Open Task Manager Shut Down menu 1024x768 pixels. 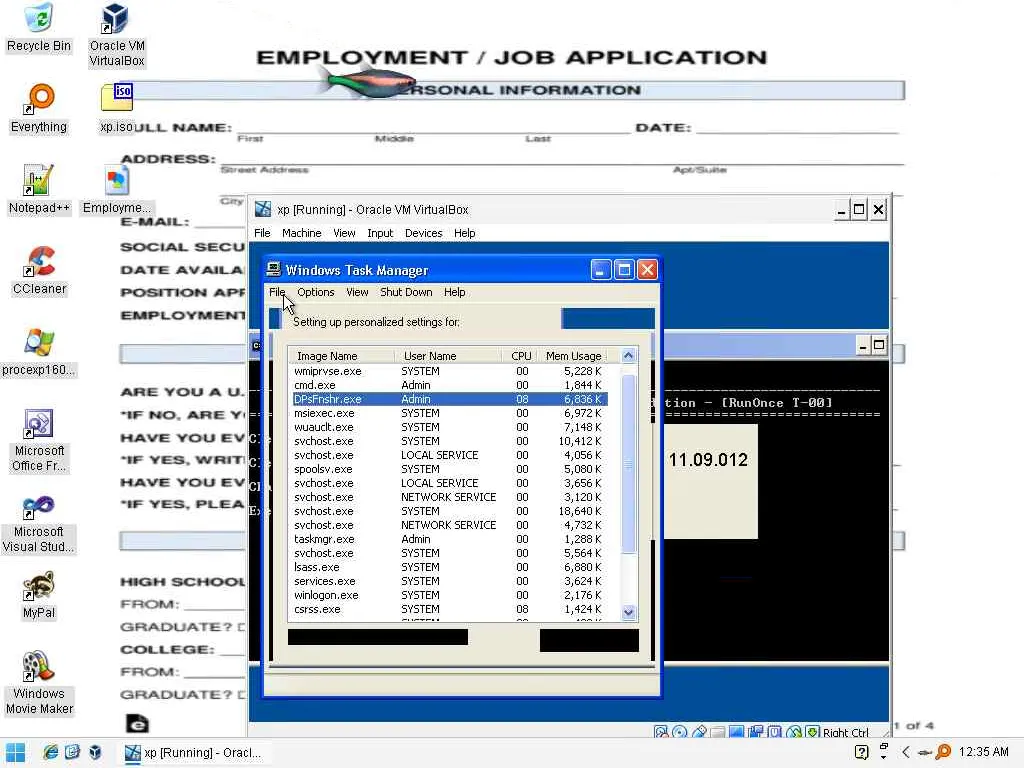[x=406, y=292]
